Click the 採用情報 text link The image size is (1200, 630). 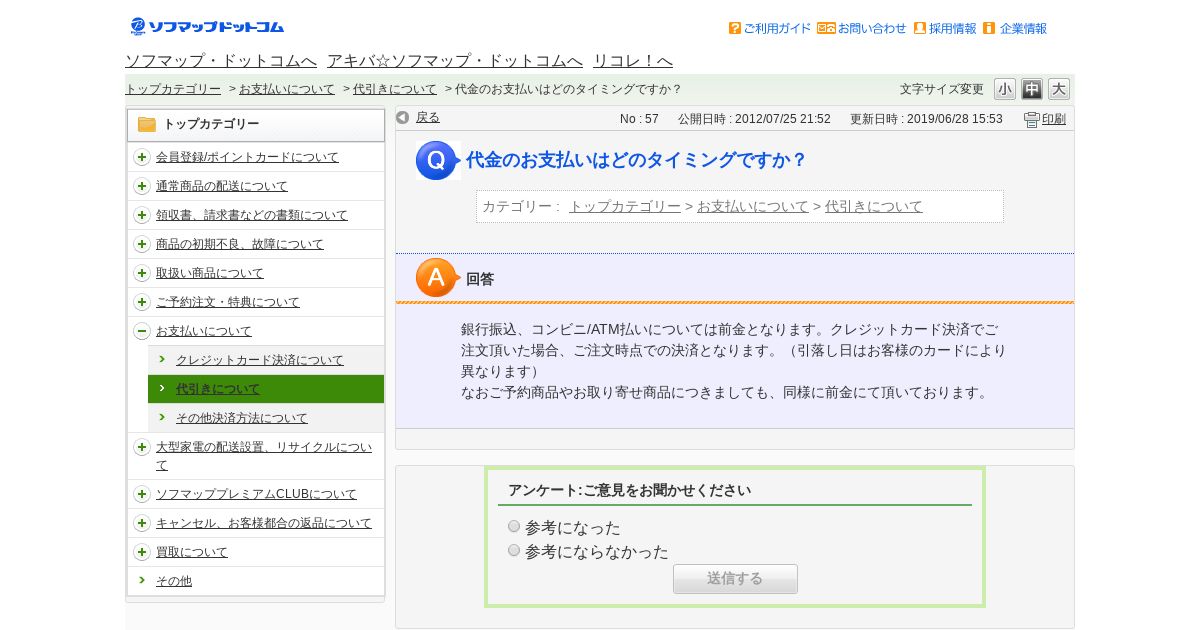(x=953, y=29)
